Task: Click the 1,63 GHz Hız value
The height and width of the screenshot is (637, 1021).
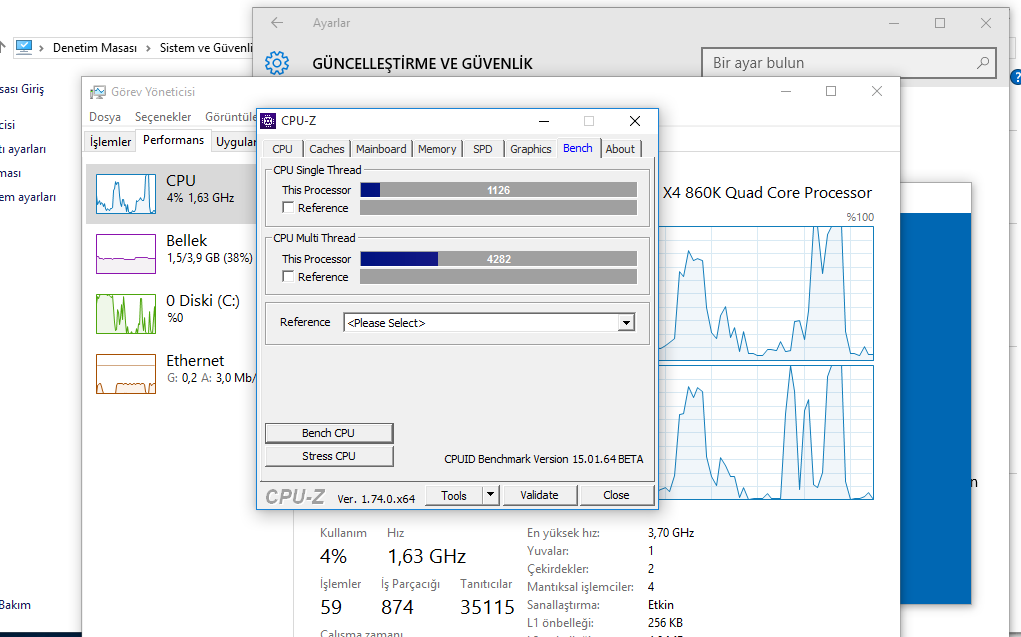Action: tap(427, 556)
